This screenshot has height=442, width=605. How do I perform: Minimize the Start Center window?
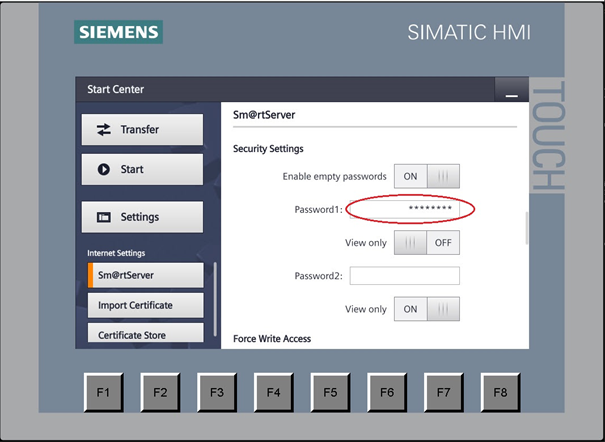click(512, 90)
